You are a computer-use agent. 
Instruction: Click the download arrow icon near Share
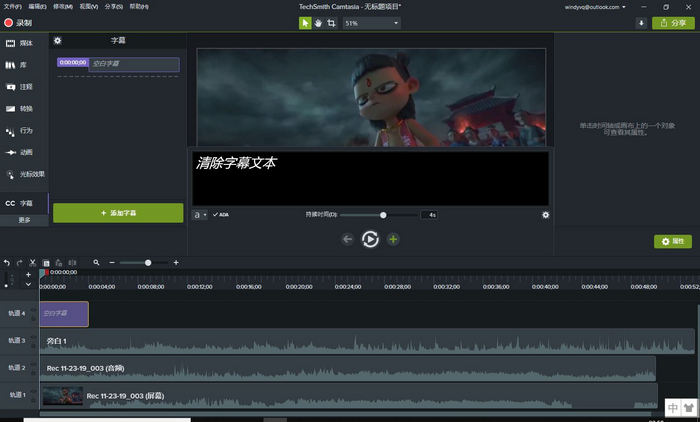pos(641,23)
